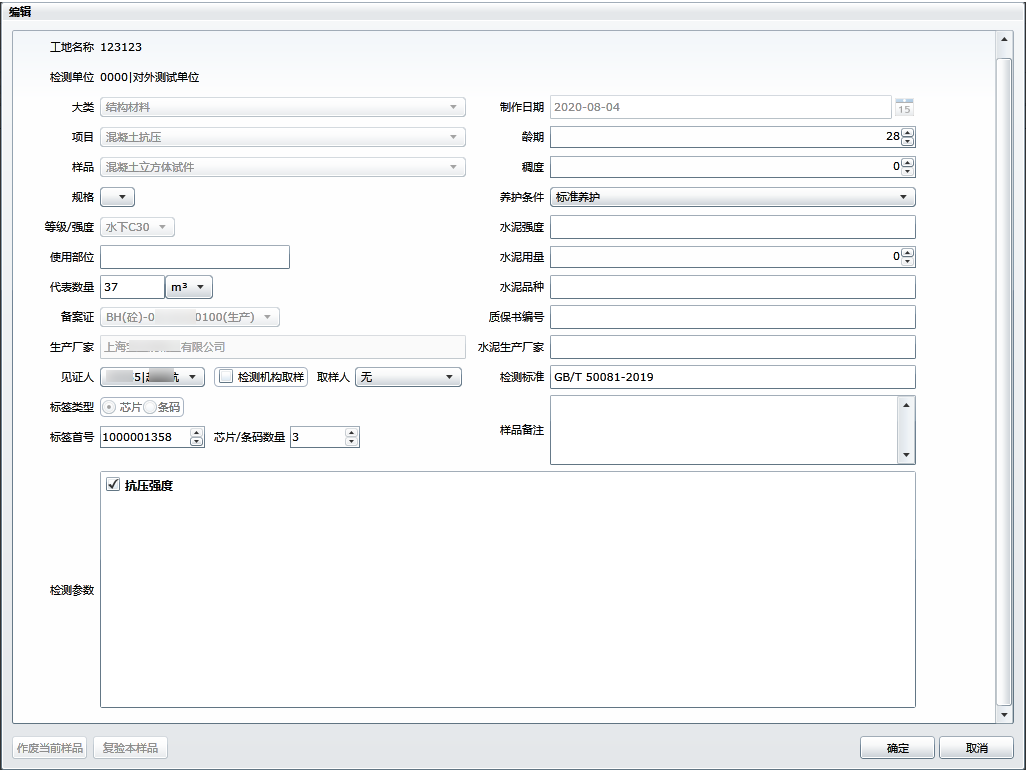This screenshot has height=770, width=1026.
Task: Open the 规格 dropdown list
Action: (117, 197)
